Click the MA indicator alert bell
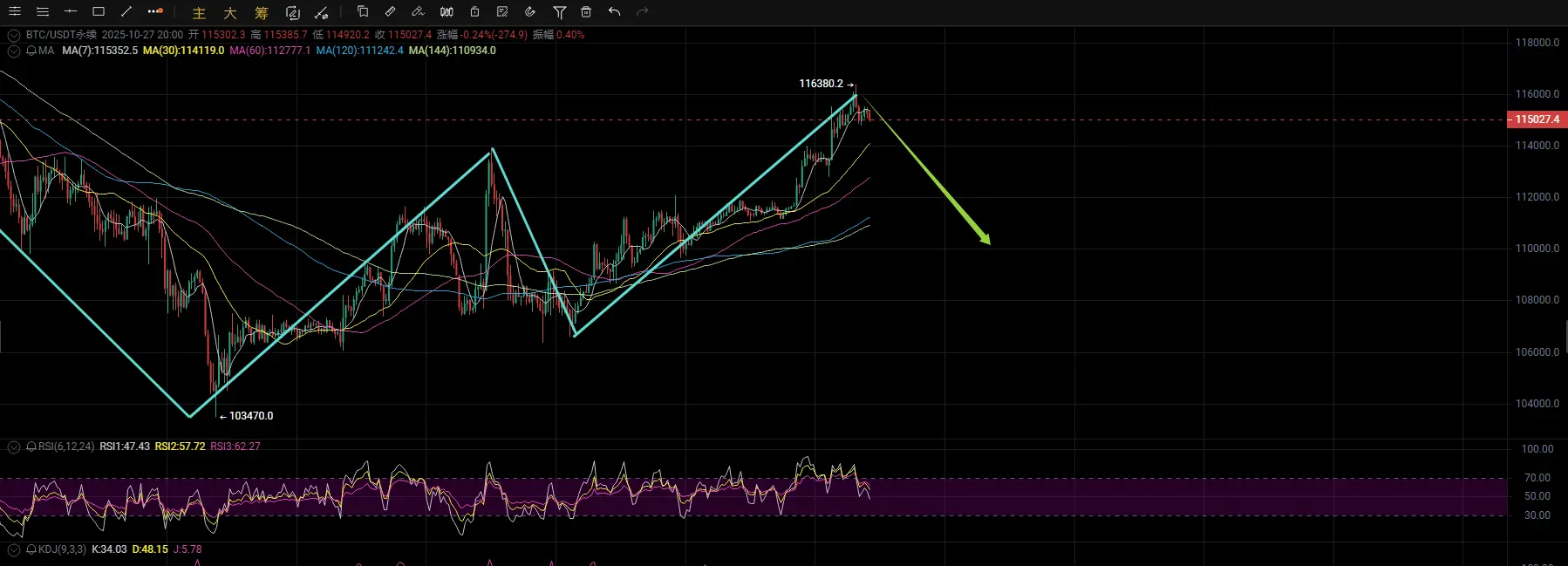1568x566 pixels. (31, 51)
